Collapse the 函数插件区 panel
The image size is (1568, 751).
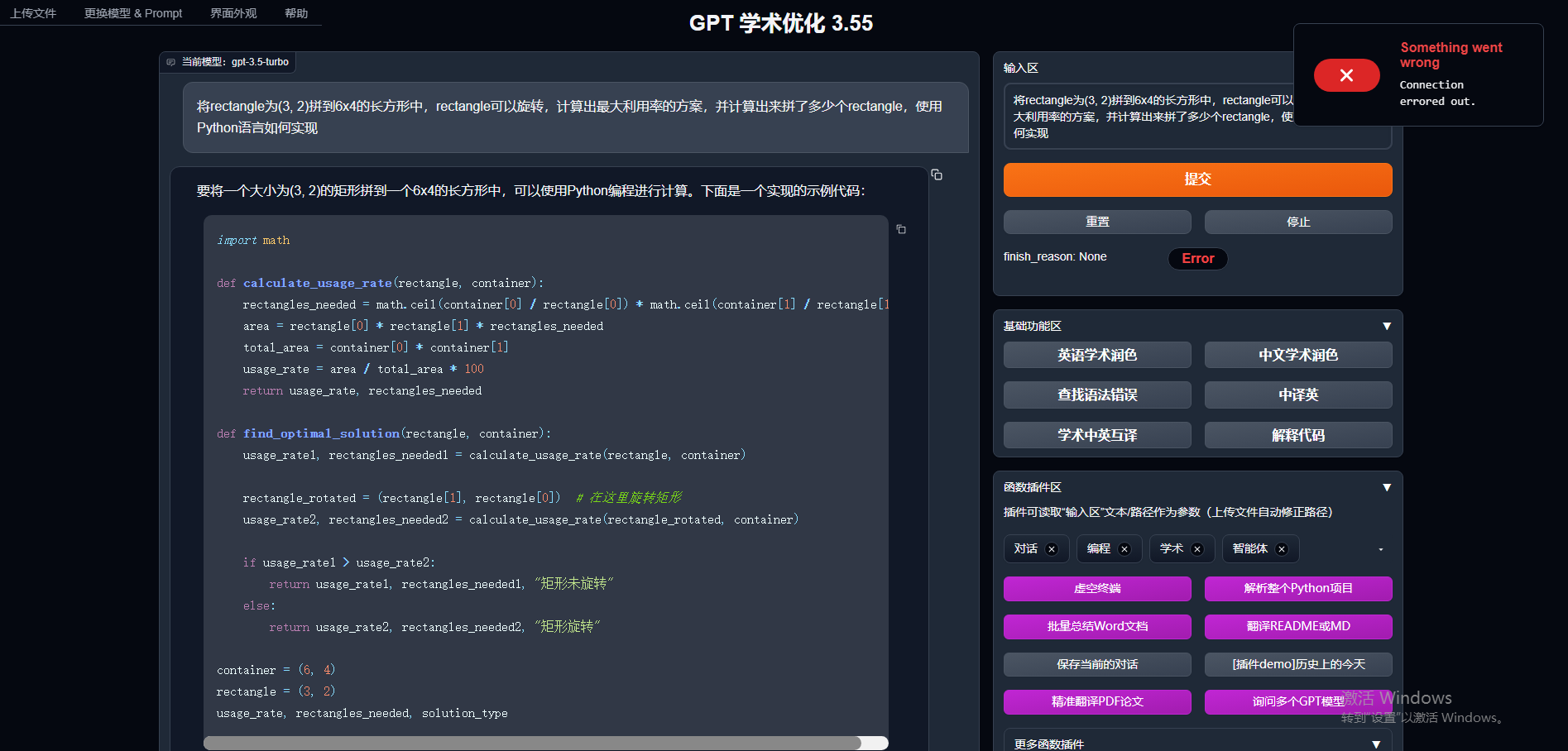click(1387, 487)
